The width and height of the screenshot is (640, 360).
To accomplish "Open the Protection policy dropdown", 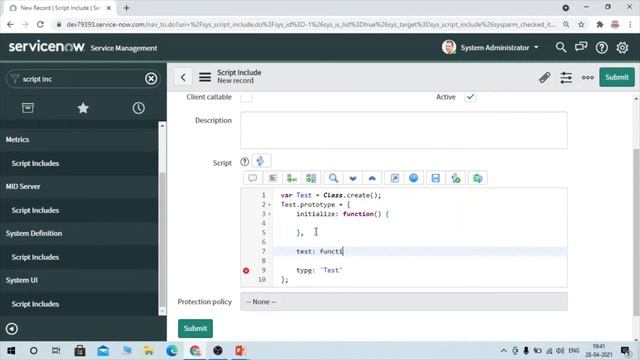I will (404, 302).
